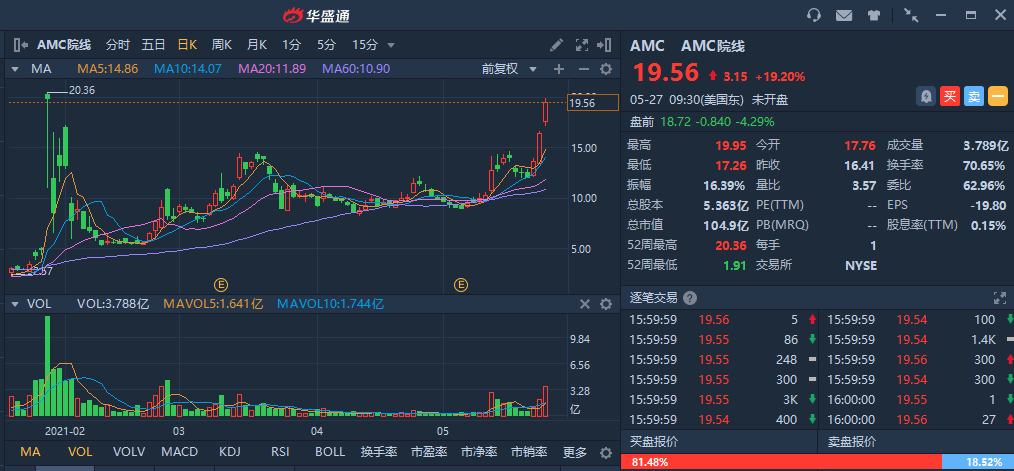
Task: Open the skin theme shirt icon
Action: point(874,16)
